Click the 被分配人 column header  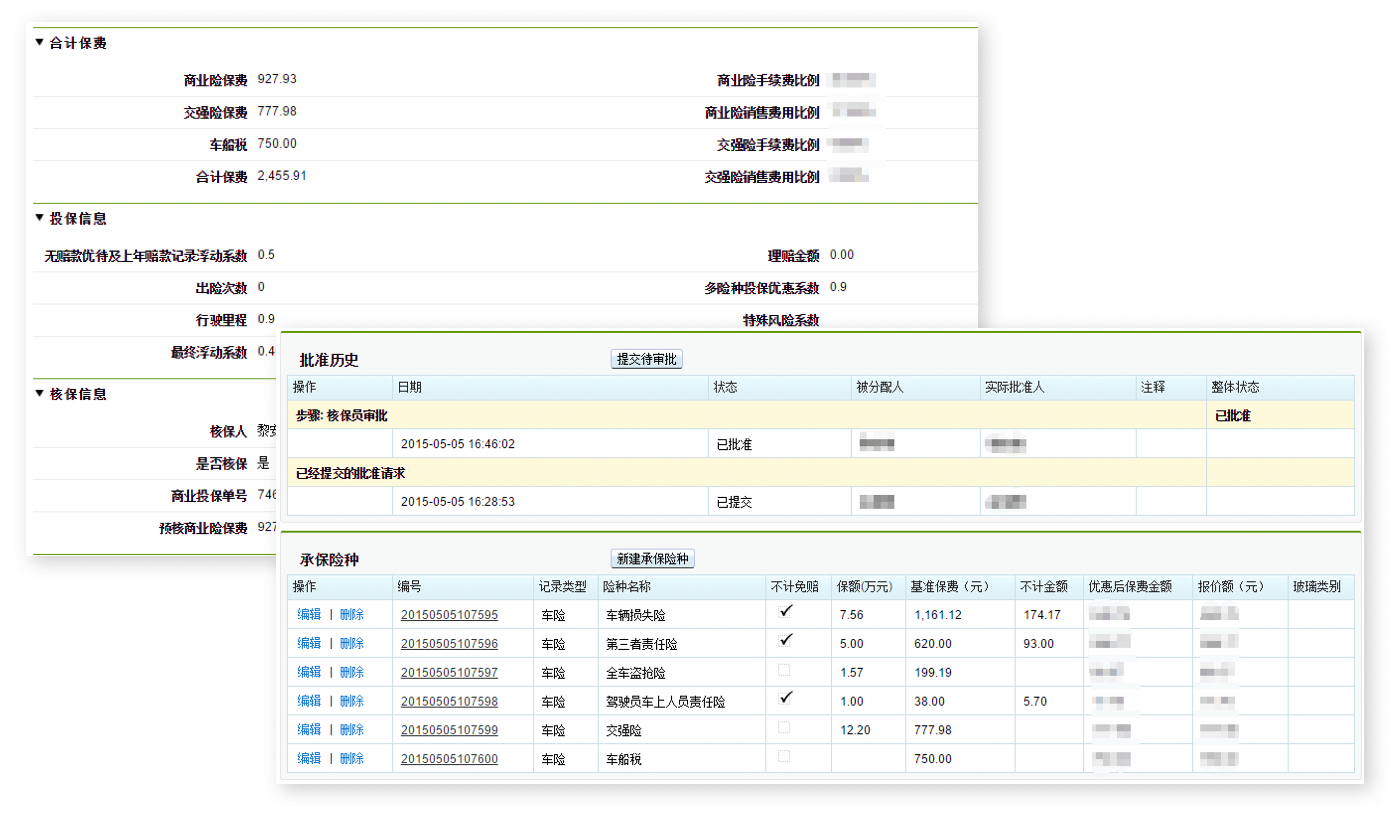[x=914, y=387]
